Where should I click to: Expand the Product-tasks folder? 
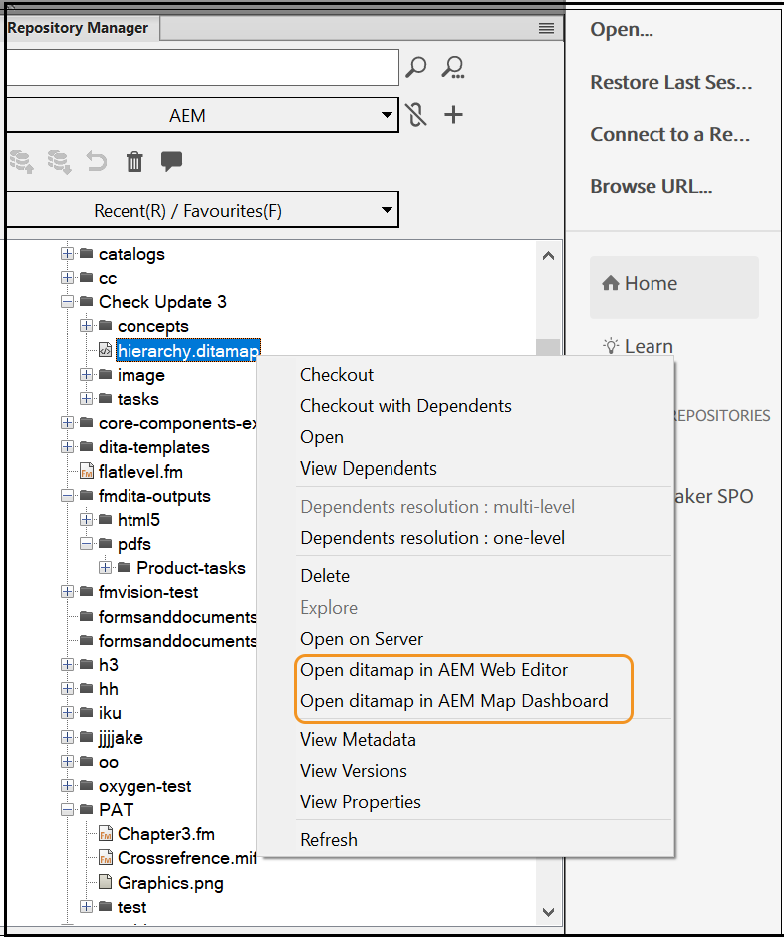(106, 568)
